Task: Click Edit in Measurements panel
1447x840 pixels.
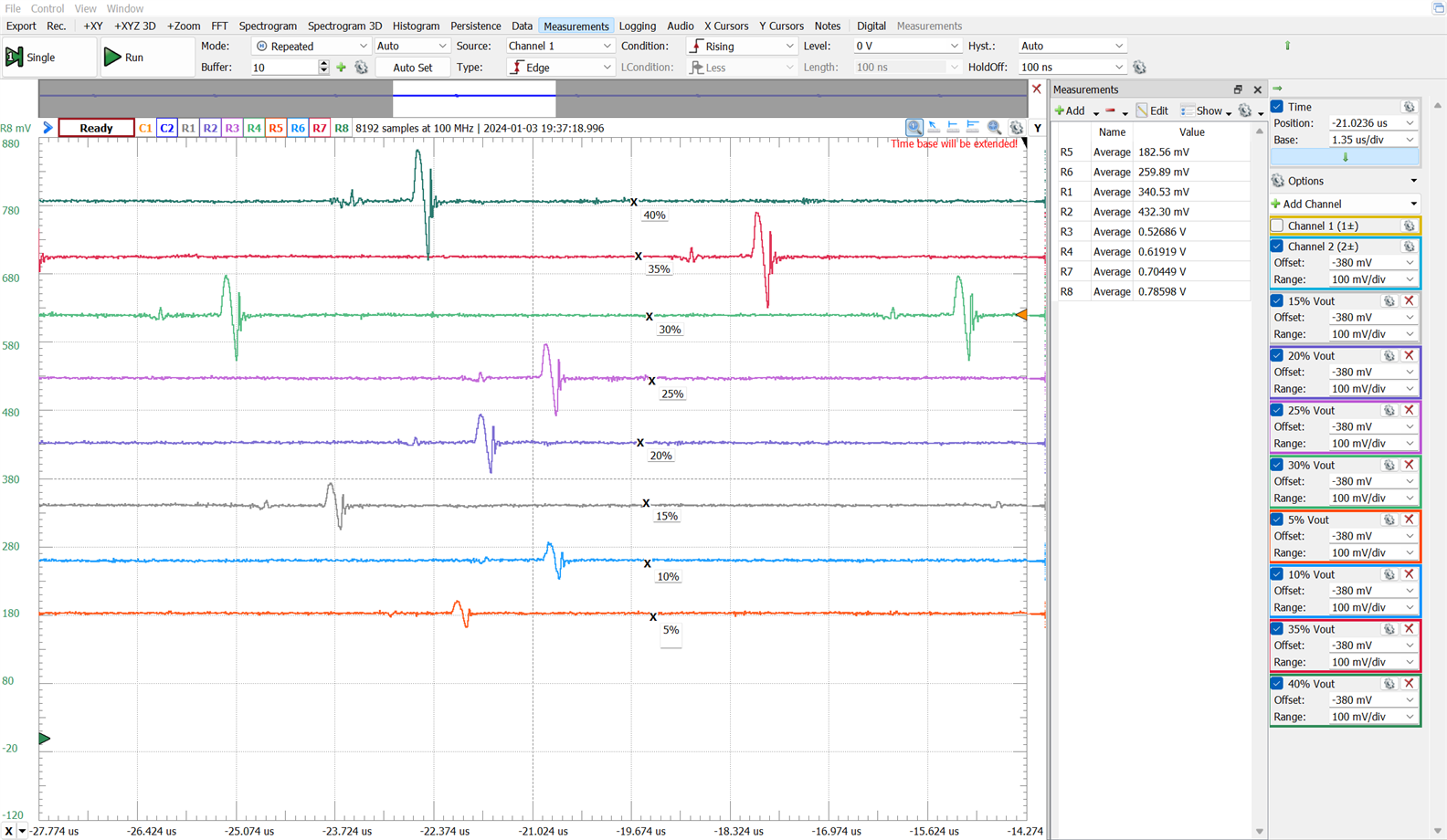Action: 1152,110
